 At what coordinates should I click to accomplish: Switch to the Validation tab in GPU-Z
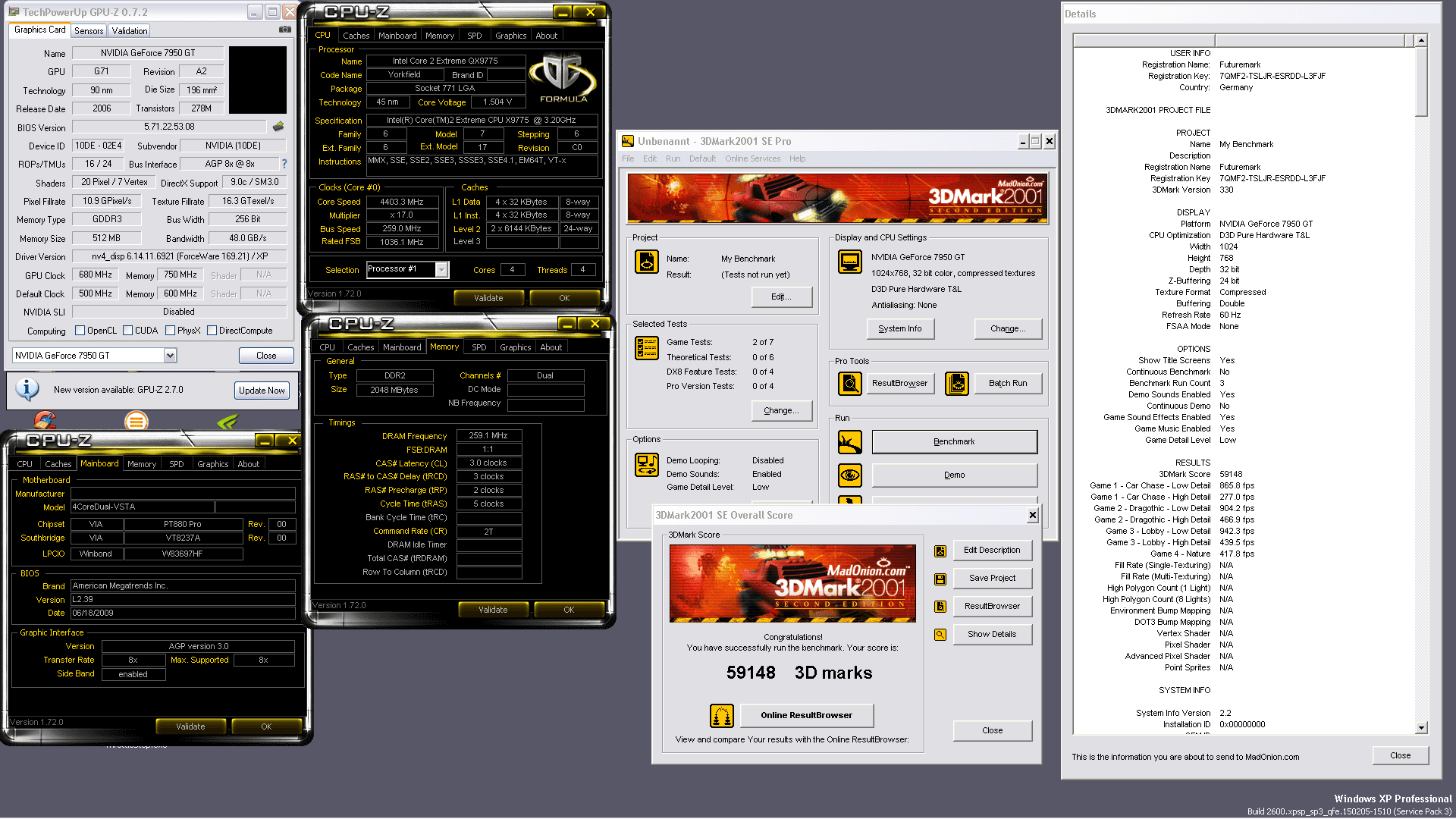point(130,31)
